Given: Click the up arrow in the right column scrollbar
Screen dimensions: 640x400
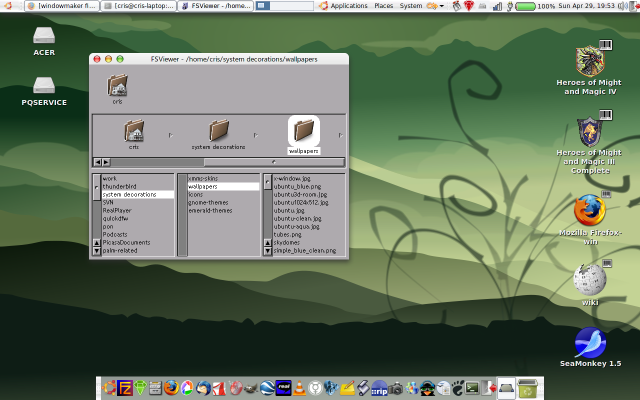Looking at the screenshot, I should coord(267,242).
